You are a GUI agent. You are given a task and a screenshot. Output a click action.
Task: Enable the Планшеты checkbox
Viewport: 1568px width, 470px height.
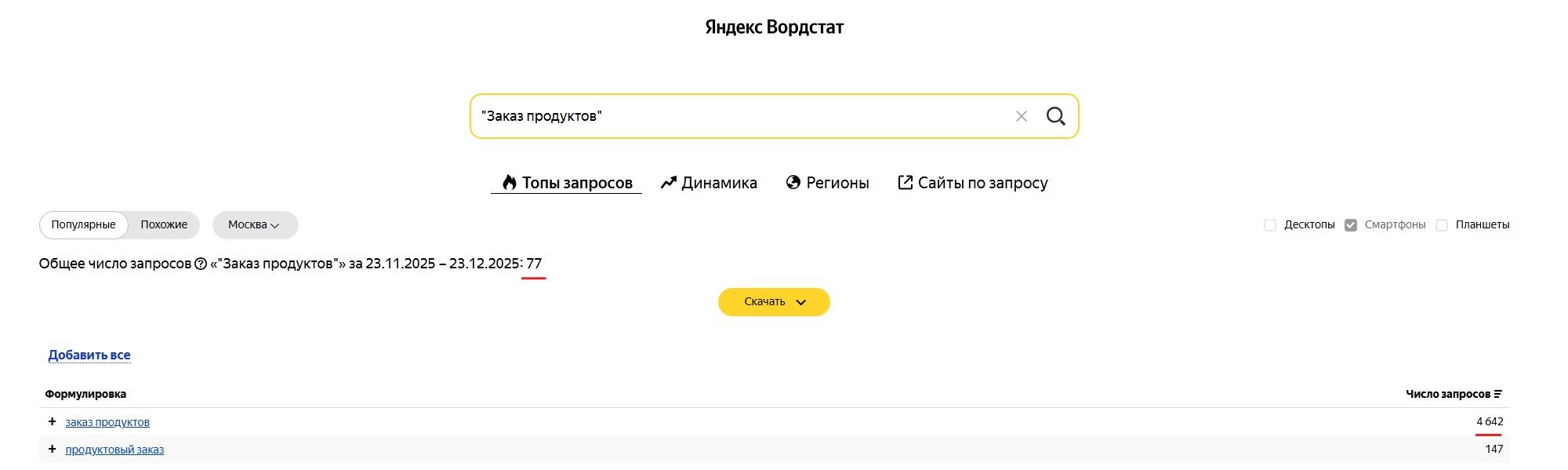1441,225
